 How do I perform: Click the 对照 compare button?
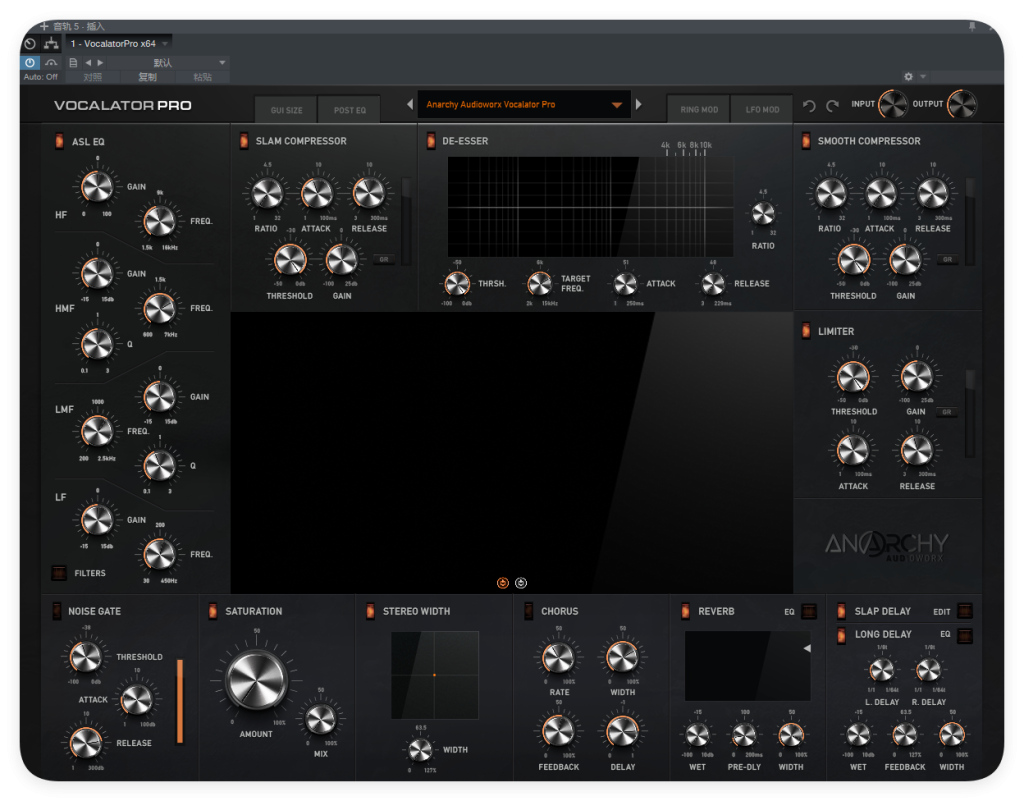click(93, 77)
